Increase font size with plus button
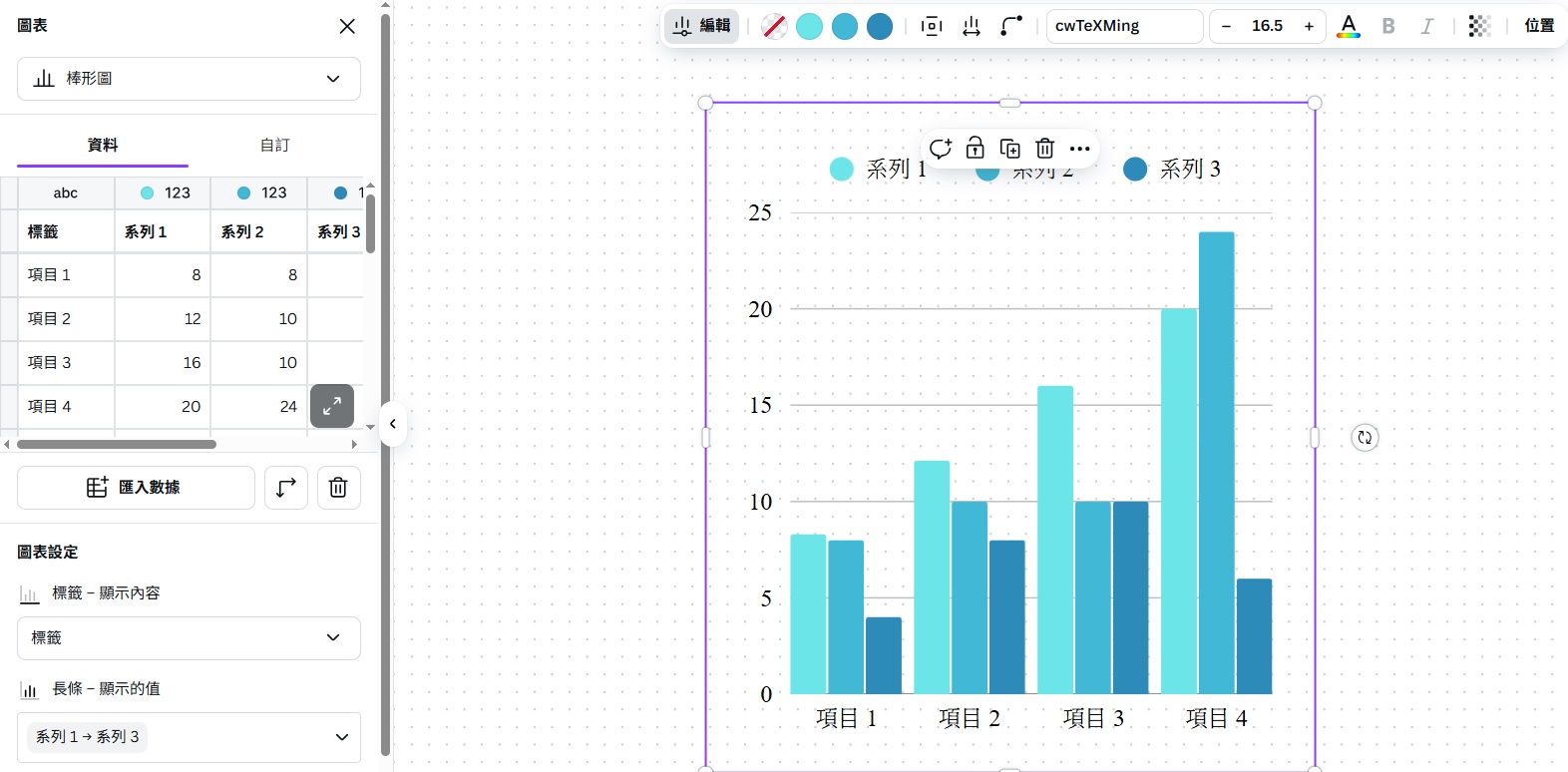The image size is (1568, 772). [1309, 26]
